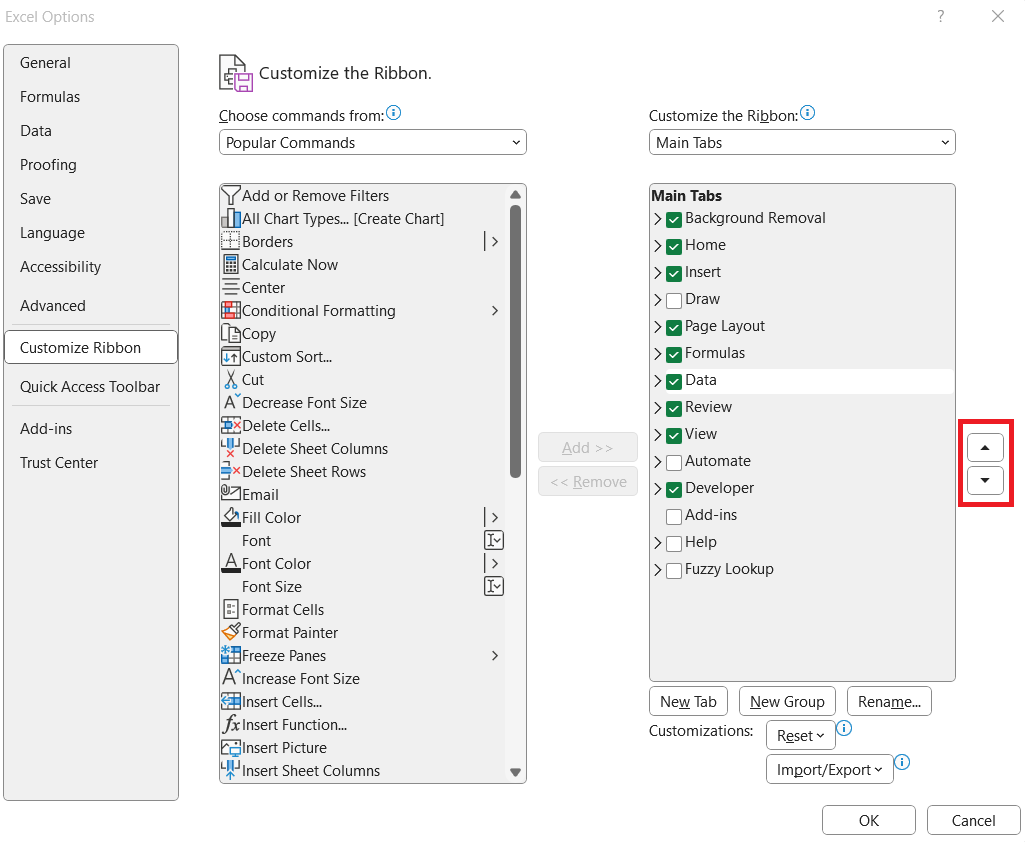This screenshot has height=842, width=1025.
Task: Click the Fill Color paint bucket icon
Action: [231, 517]
